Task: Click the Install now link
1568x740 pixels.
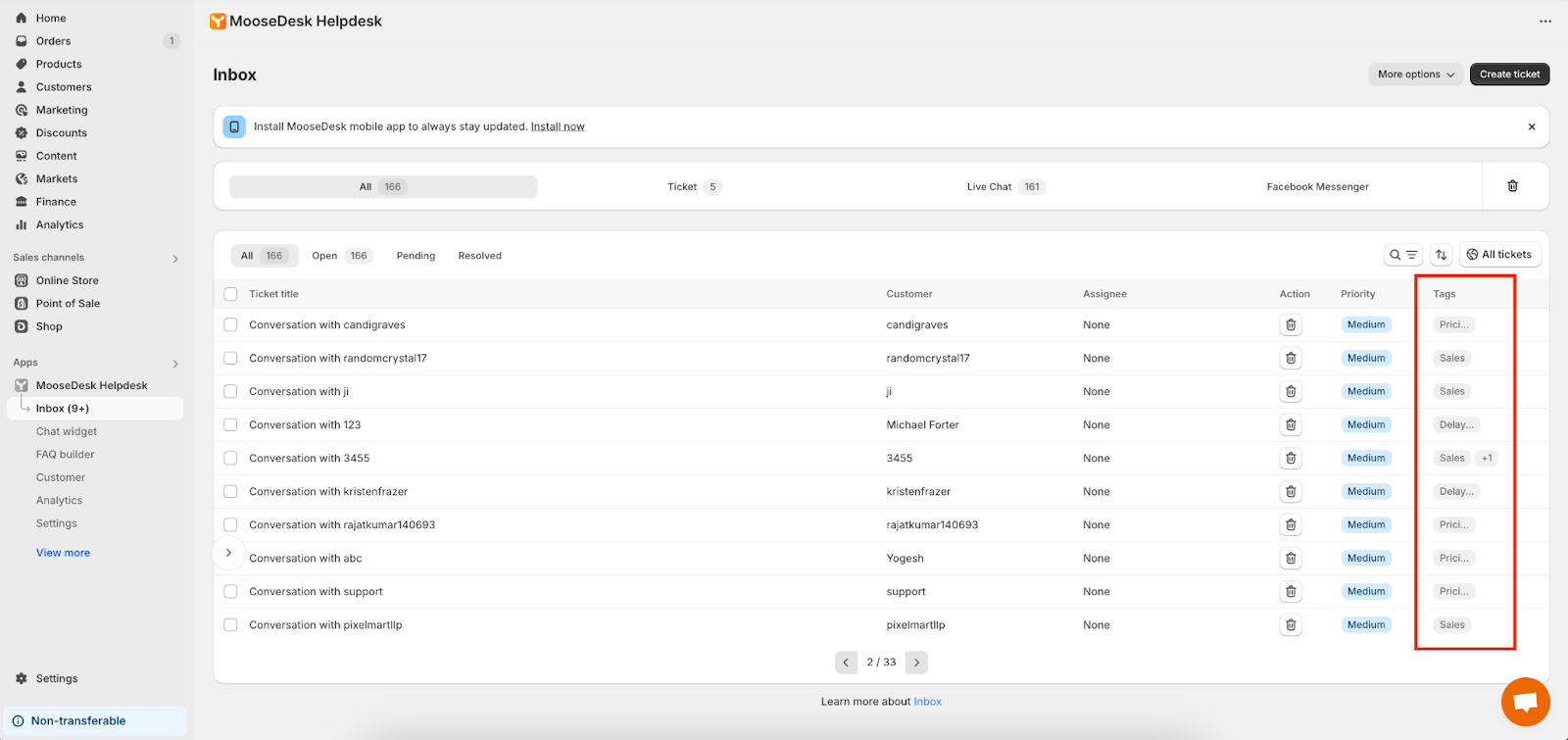Action: tap(558, 127)
